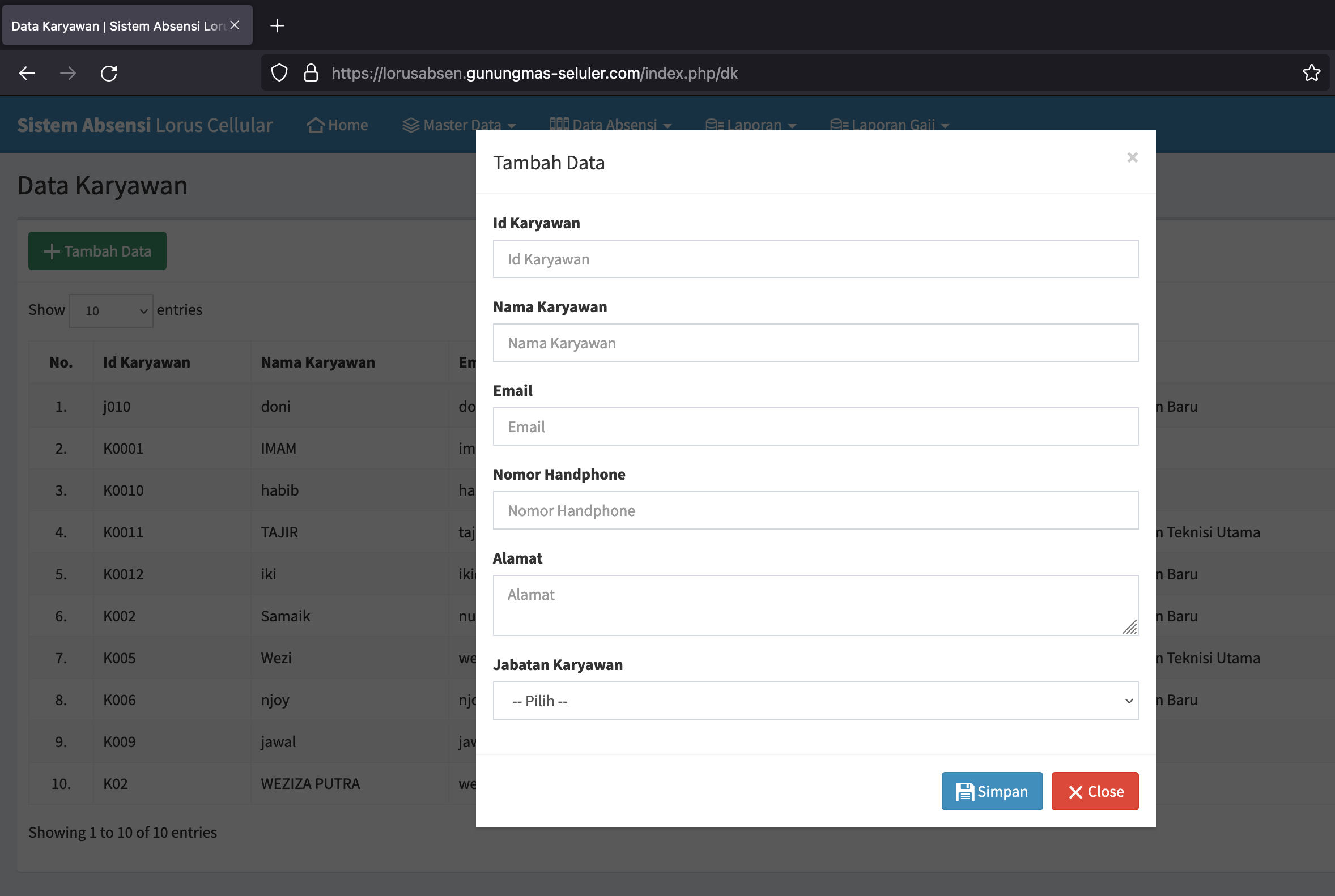Go to the Home menu item
Screen dimensions: 1335x896
[337, 125]
